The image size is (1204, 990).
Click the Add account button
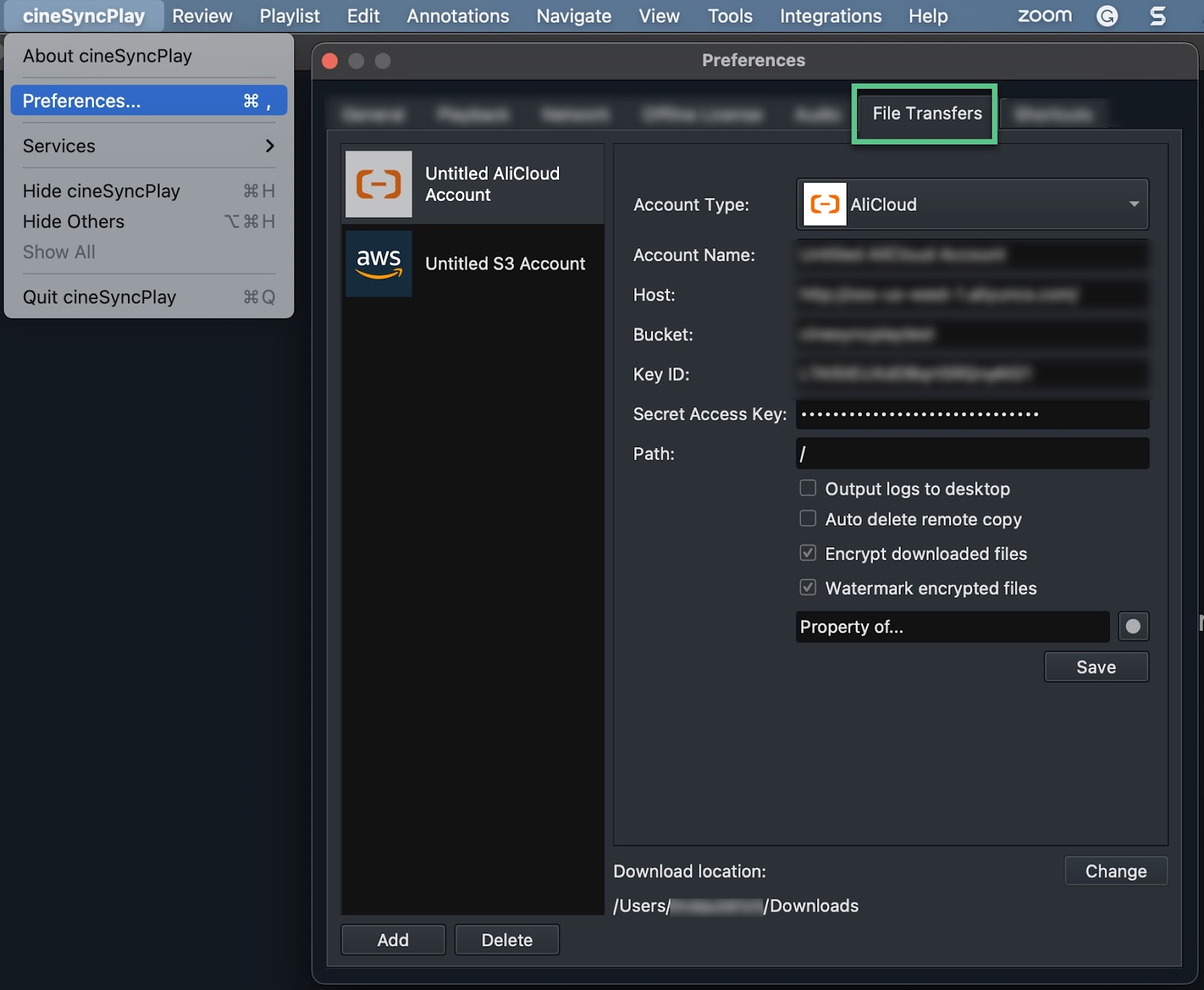pyautogui.click(x=393, y=940)
